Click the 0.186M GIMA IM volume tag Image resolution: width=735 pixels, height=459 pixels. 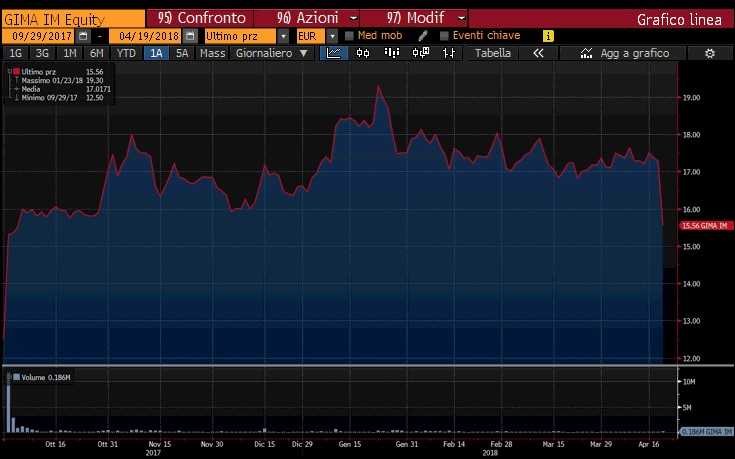click(x=706, y=431)
